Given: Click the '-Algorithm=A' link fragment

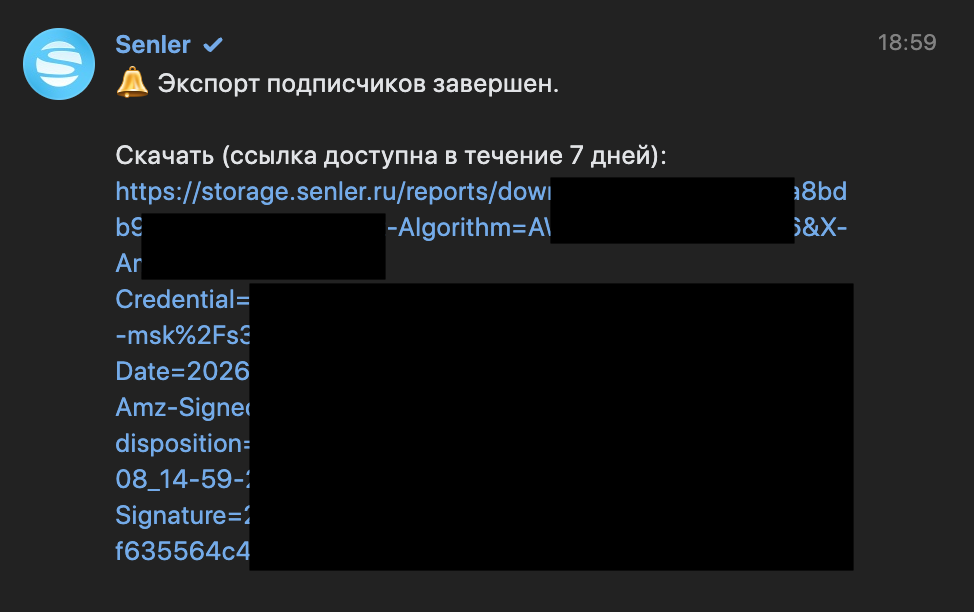Looking at the screenshot, I should point(468,227).
